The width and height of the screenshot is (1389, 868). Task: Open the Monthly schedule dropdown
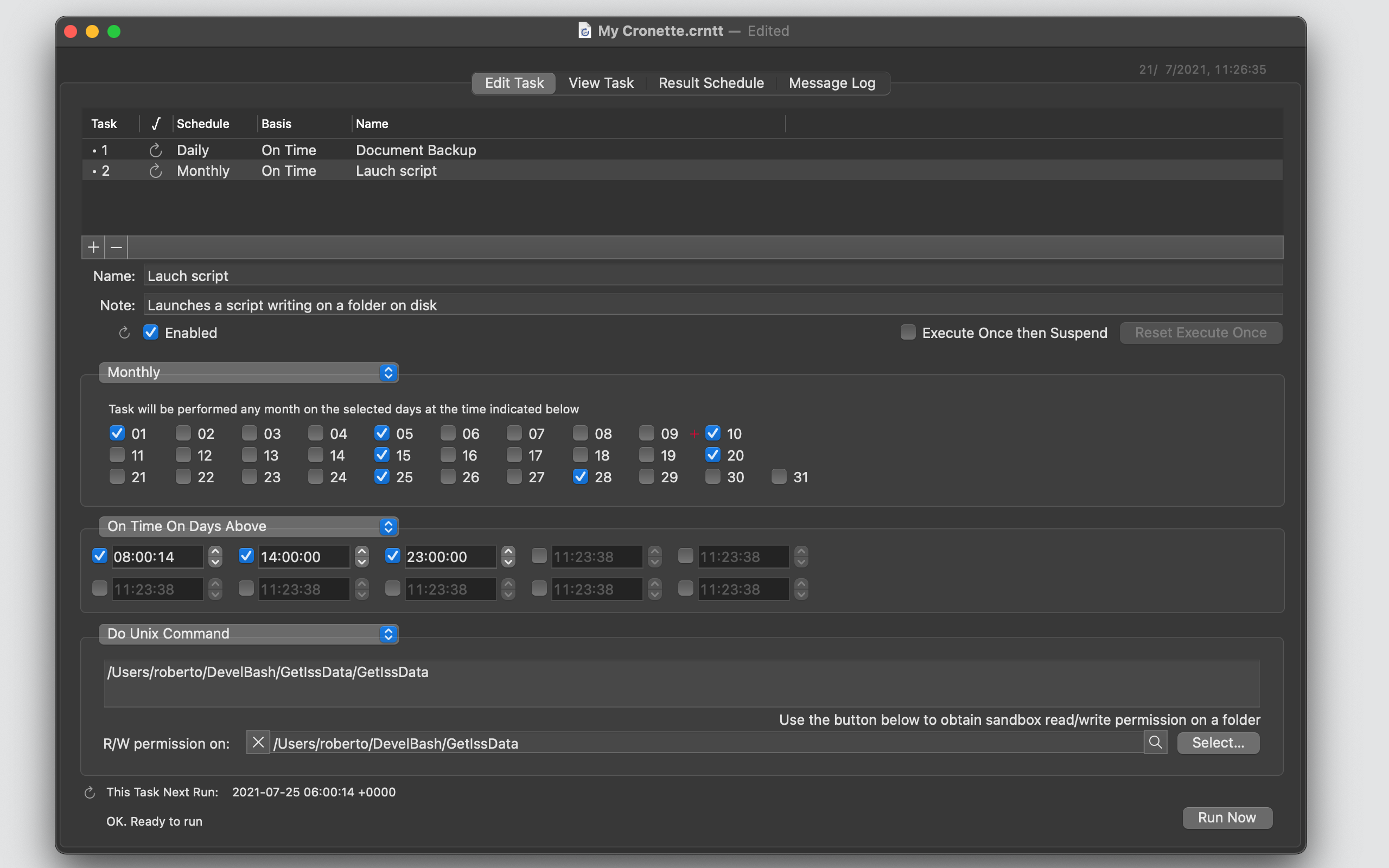(x=249, y=372)
